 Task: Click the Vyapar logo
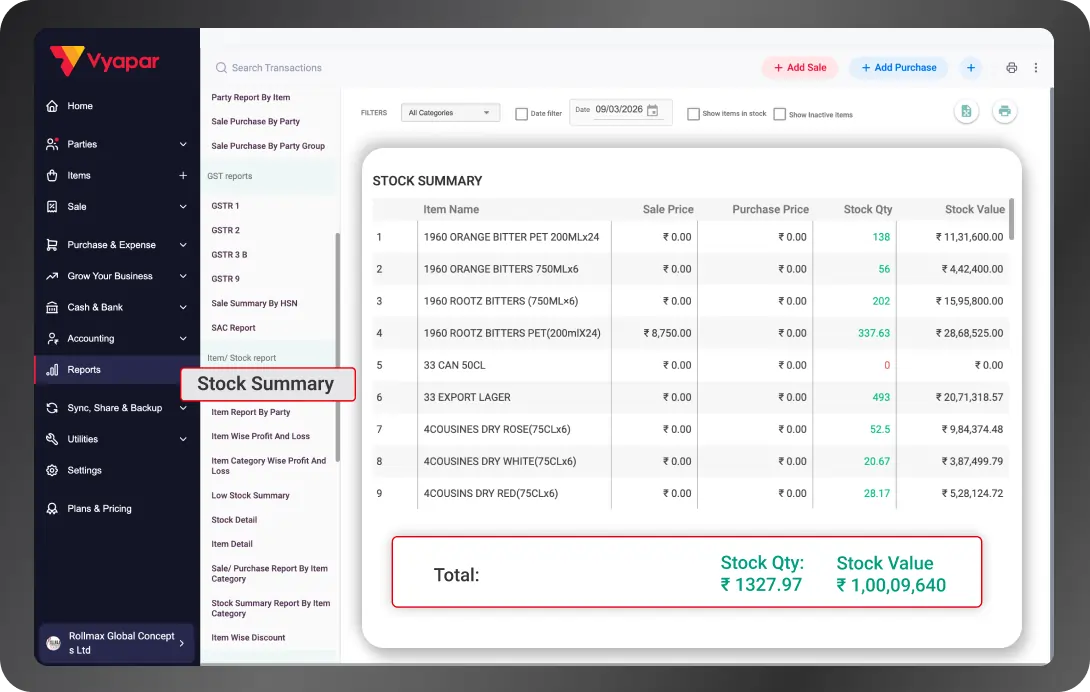(x=100, y=60)
